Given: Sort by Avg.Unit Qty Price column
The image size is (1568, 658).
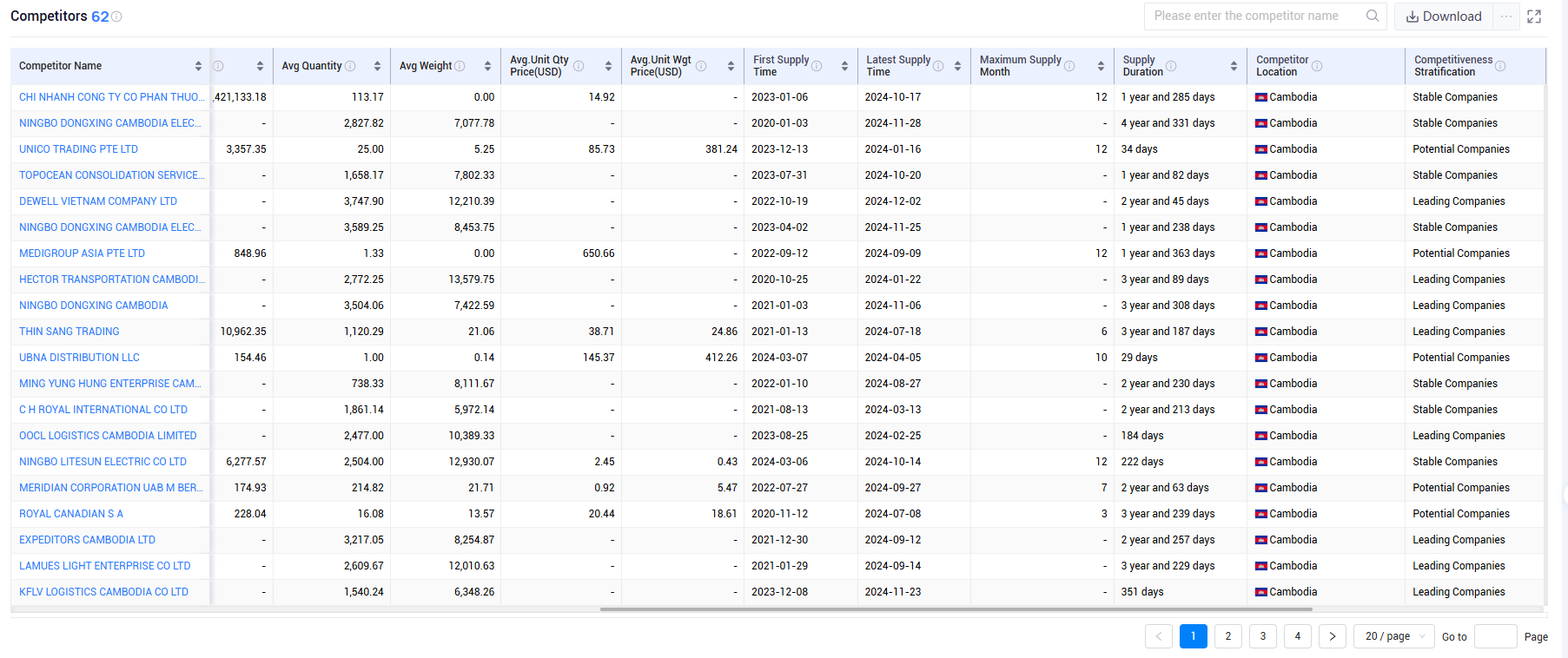Looking at the screenshot, I should pyautogui.click(x=608, y=66).
